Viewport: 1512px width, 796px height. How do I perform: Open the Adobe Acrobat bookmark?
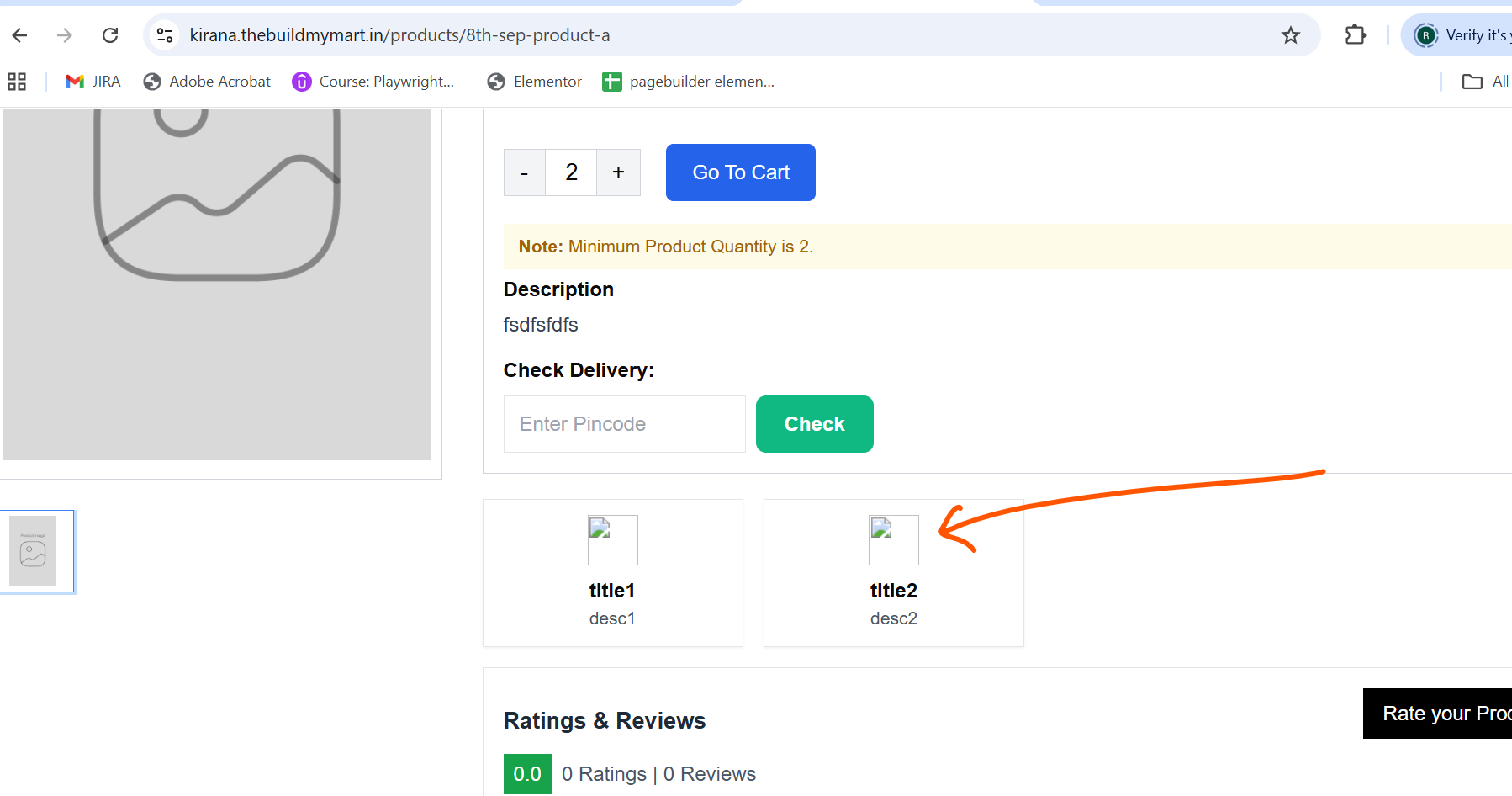coord(207,82)
